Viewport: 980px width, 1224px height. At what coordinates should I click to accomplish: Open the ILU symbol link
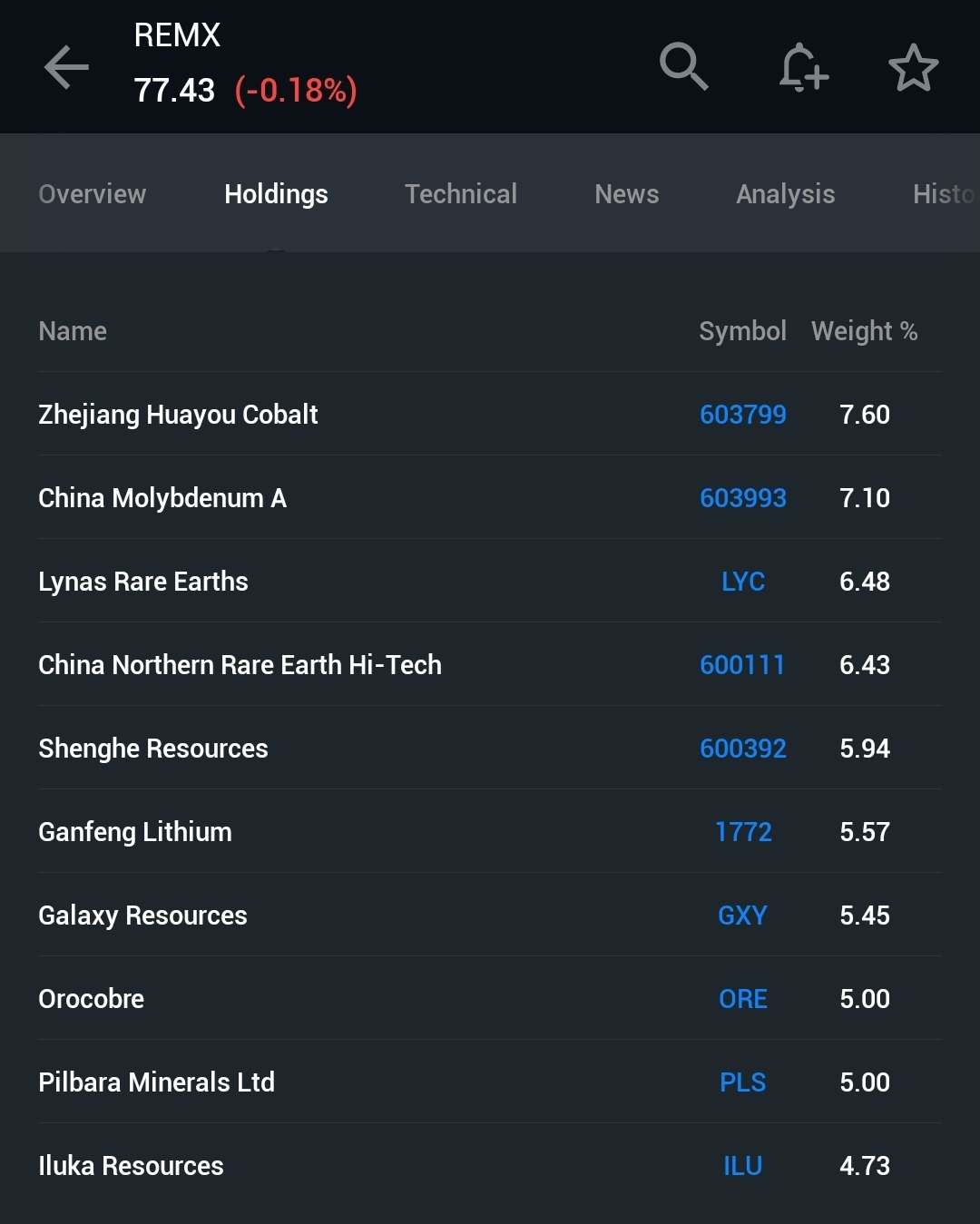(743, 1166)
